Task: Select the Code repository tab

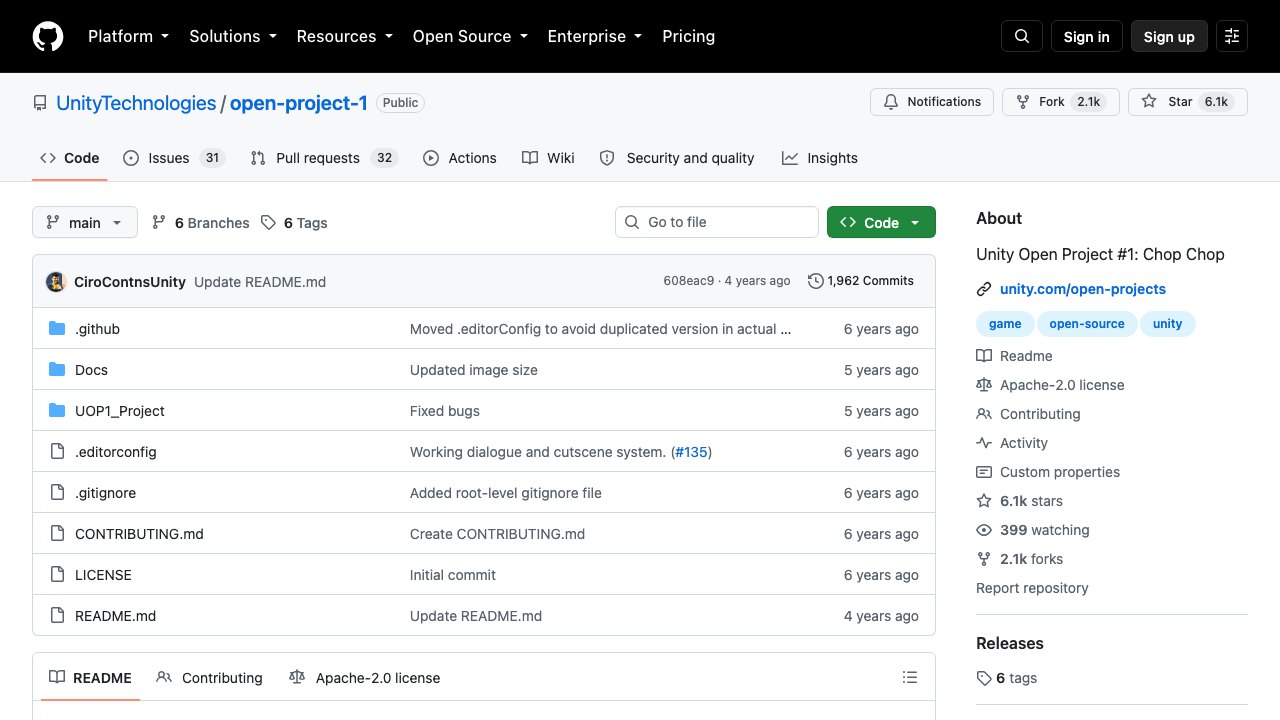Action: coord(70,158)
